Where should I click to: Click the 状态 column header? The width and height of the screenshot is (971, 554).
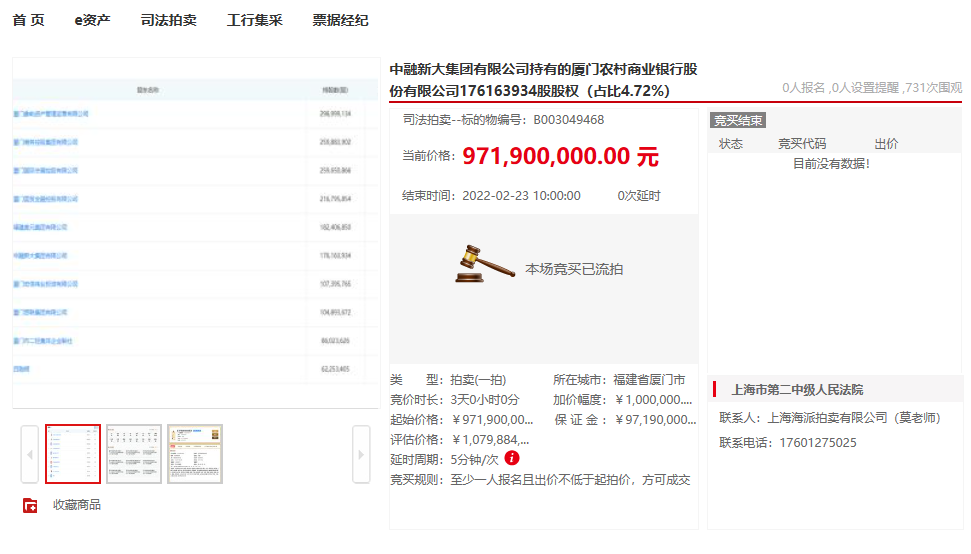click(x=731, y=144)
